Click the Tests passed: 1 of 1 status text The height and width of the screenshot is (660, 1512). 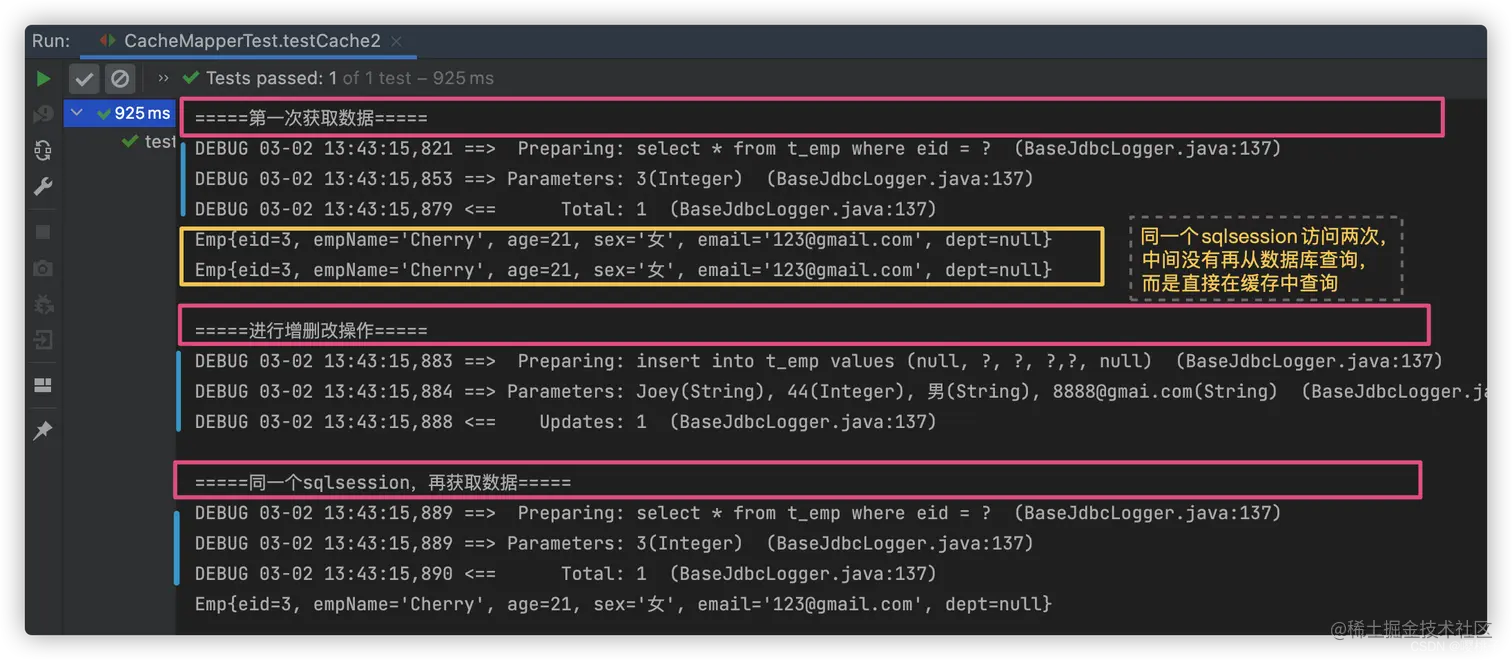[x=350, y=78]
